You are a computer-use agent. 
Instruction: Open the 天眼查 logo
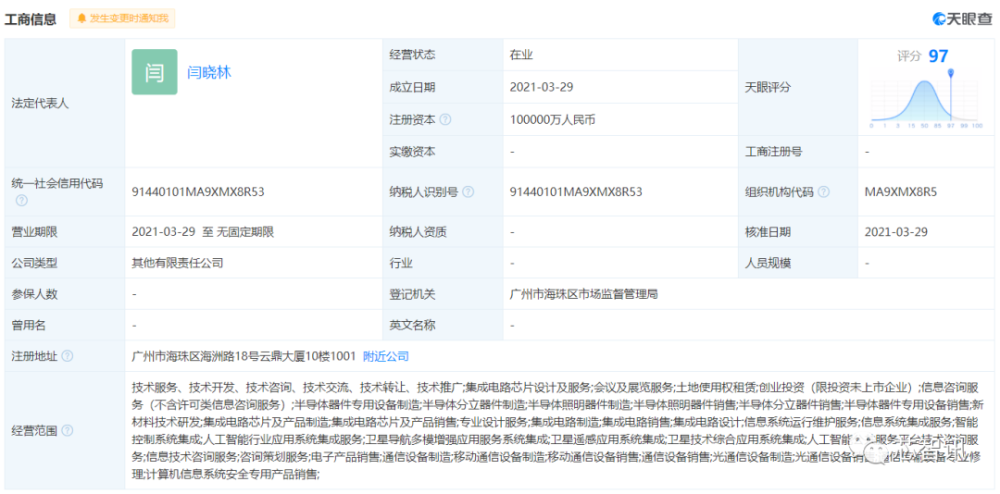coord(962,19)
